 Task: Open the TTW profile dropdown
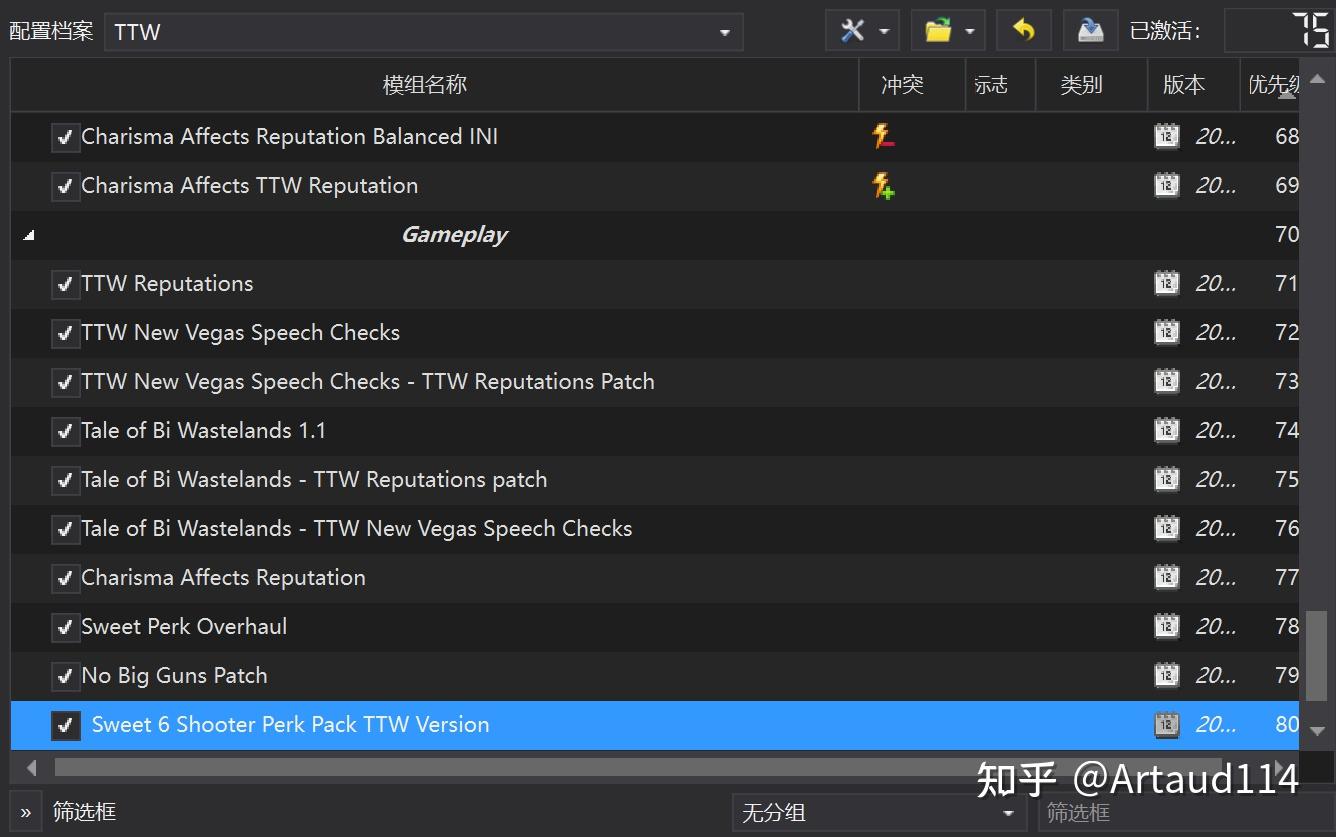click(x=723, y=31)
